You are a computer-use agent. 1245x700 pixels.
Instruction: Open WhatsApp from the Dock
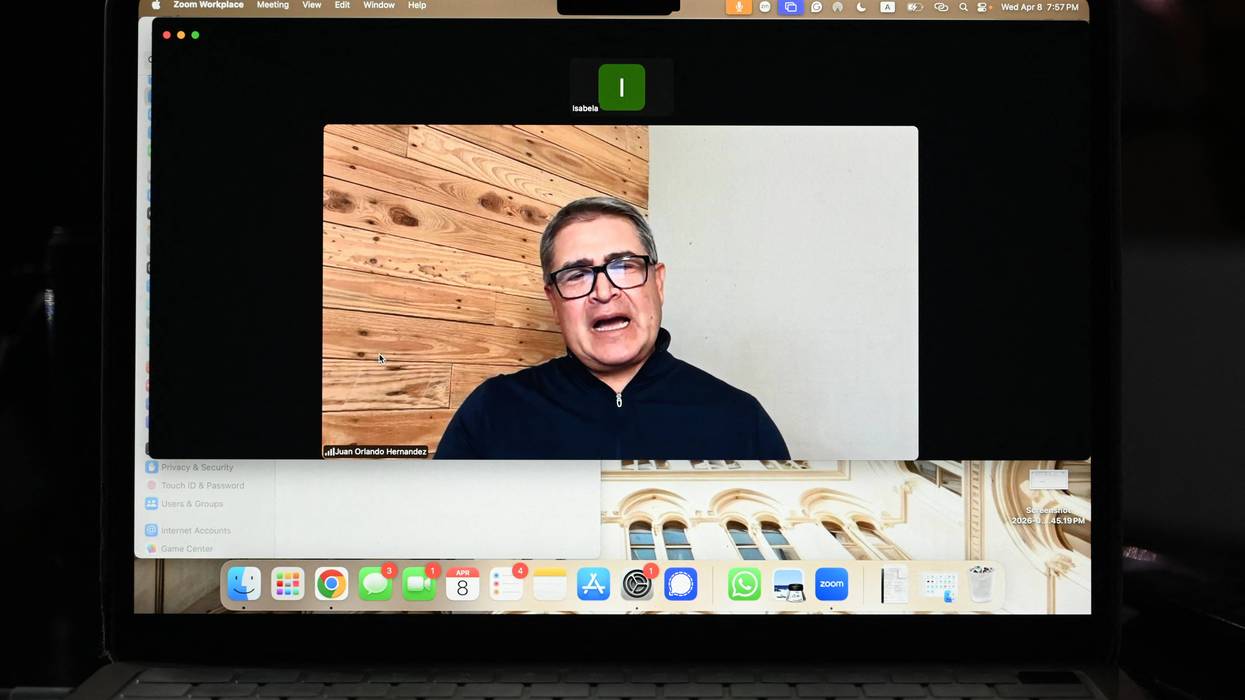pos(744,584)
